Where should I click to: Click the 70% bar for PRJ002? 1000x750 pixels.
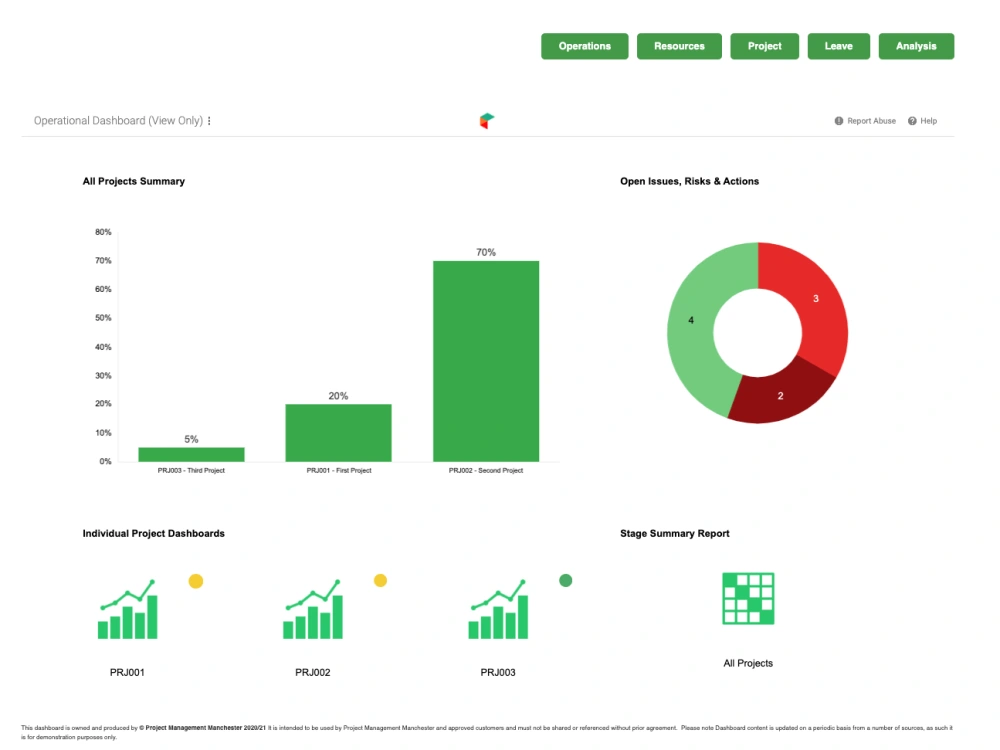click(485, 360)
